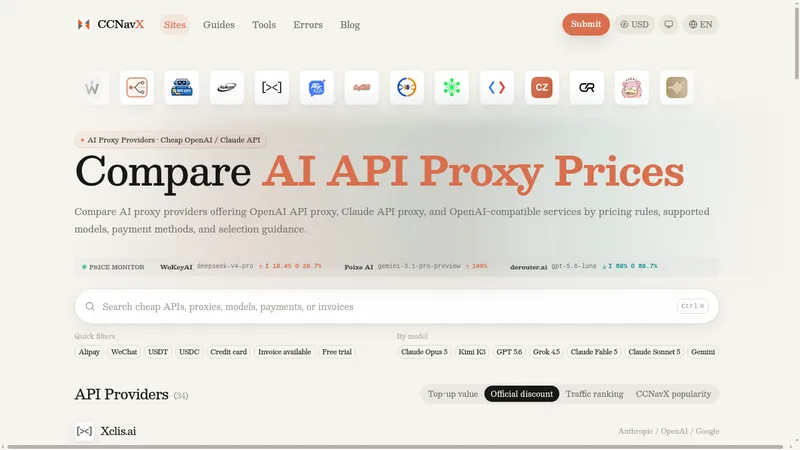Open the pink script-text provider icon

pos(362,88)
